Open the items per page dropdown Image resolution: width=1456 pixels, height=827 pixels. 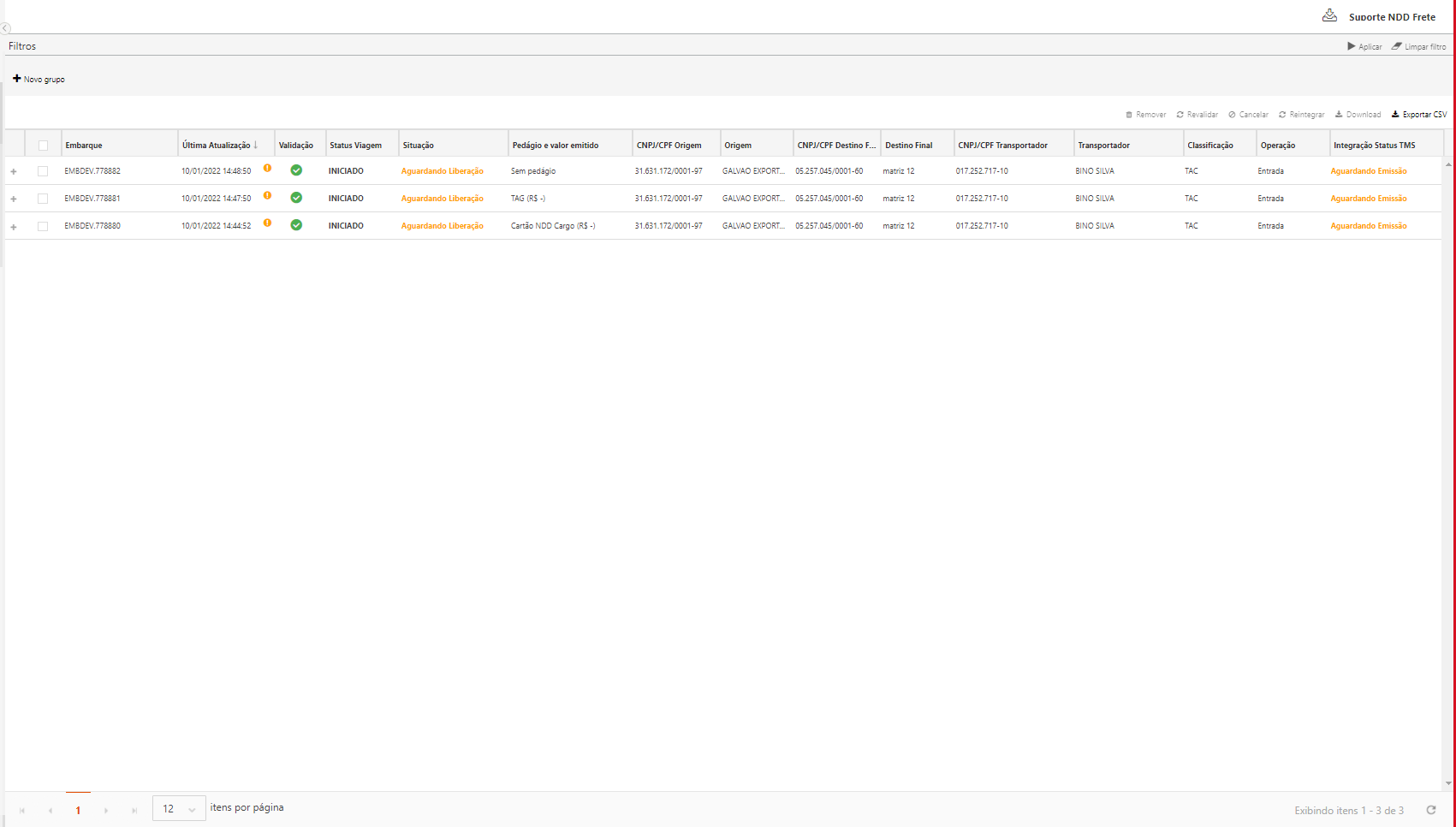[179, 808]
